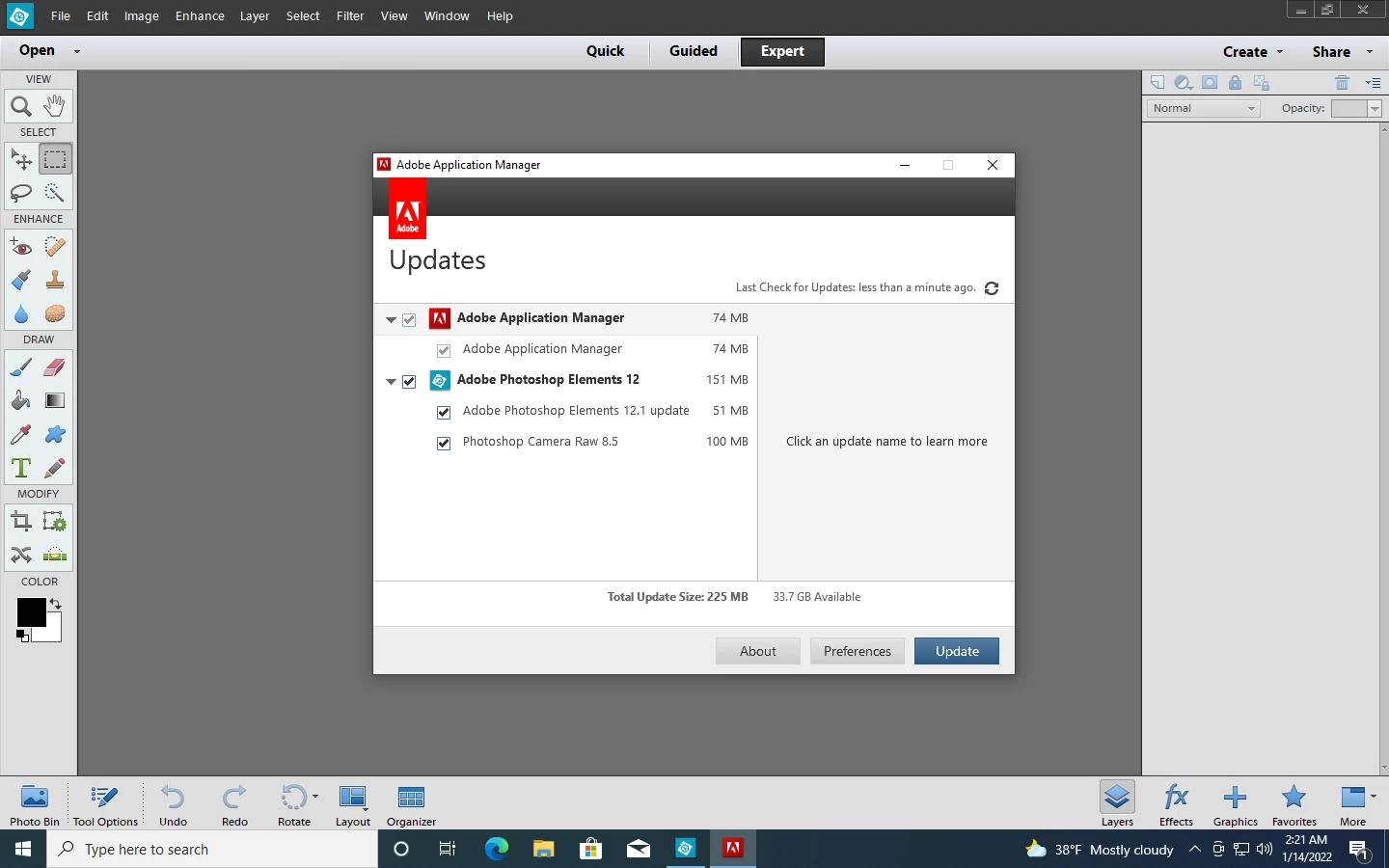
Task: Select the Straighten tool
Action: tap(55, 556)
